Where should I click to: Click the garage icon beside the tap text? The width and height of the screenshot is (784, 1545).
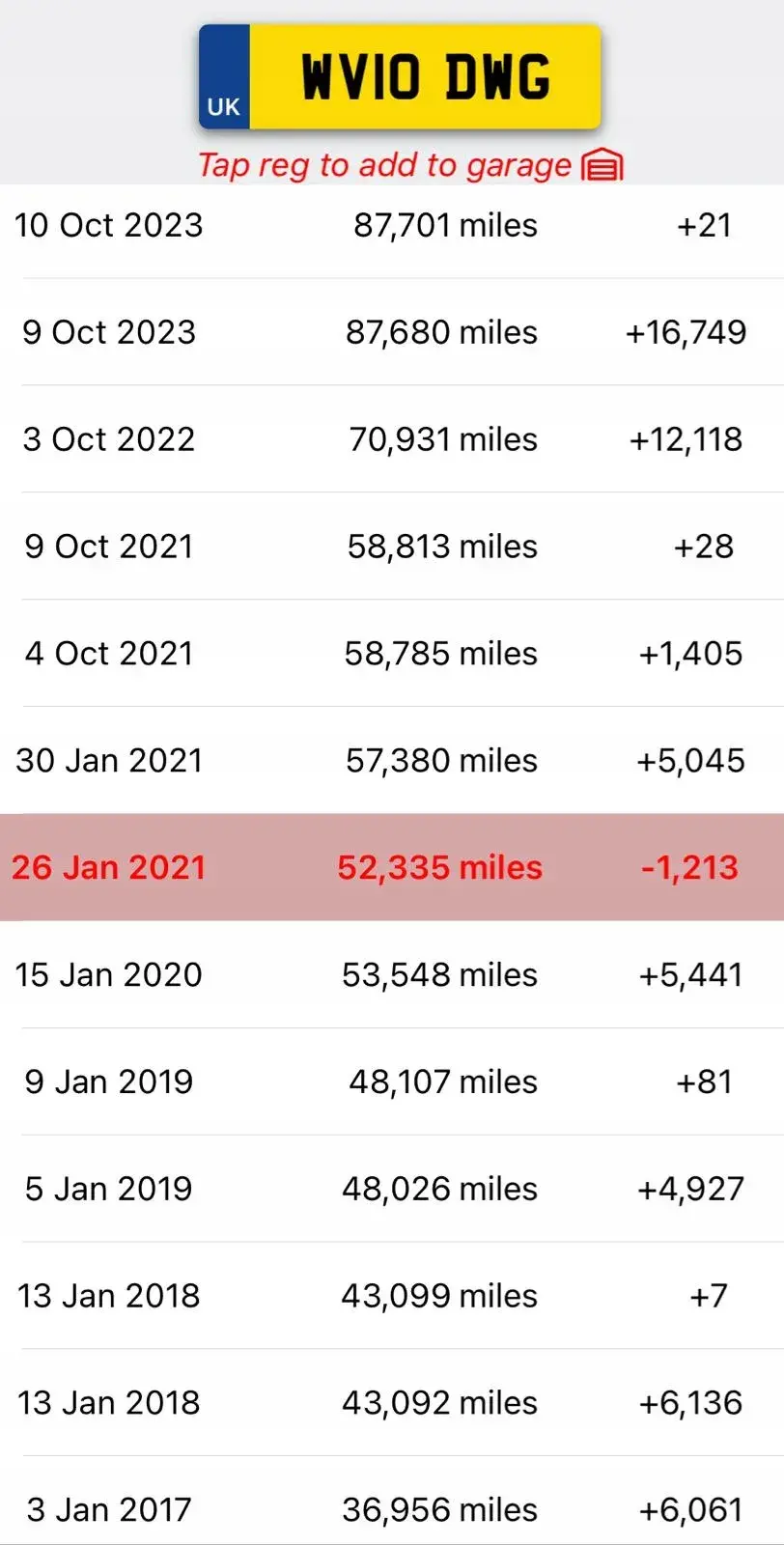[x=602, y=166]
